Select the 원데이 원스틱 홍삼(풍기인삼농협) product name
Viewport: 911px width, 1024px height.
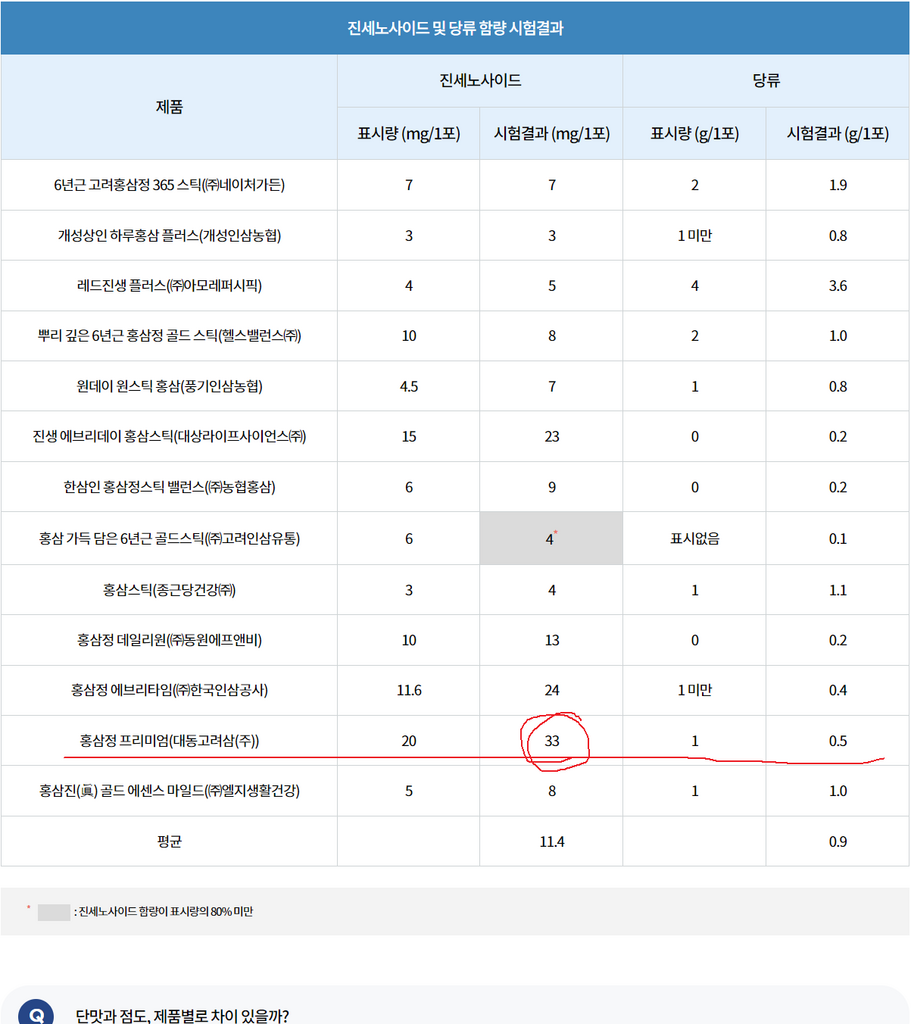(169, 386)
